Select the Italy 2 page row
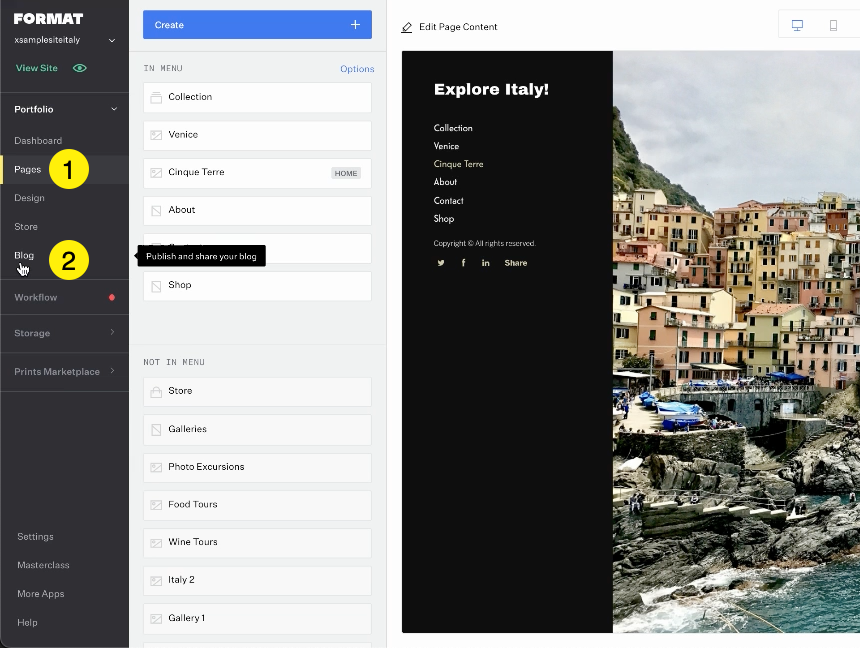 257,580
